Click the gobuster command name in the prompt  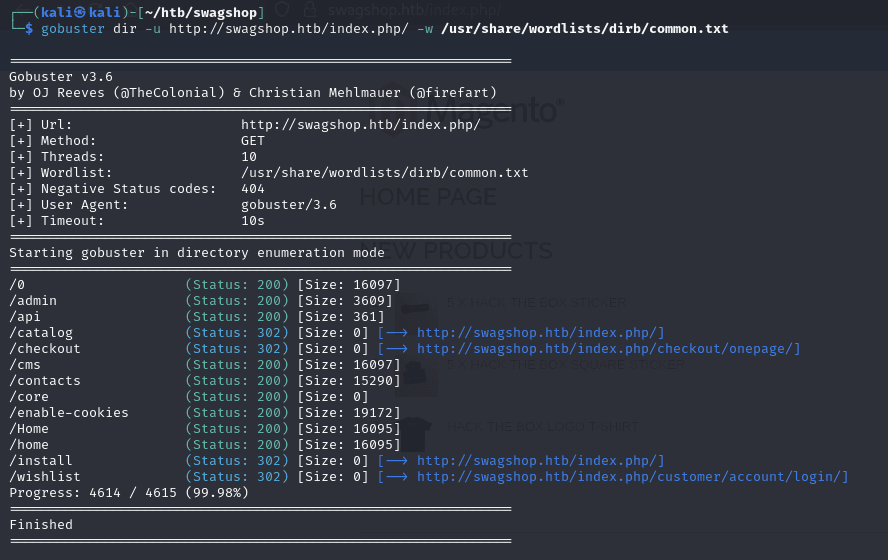[73, 29]
